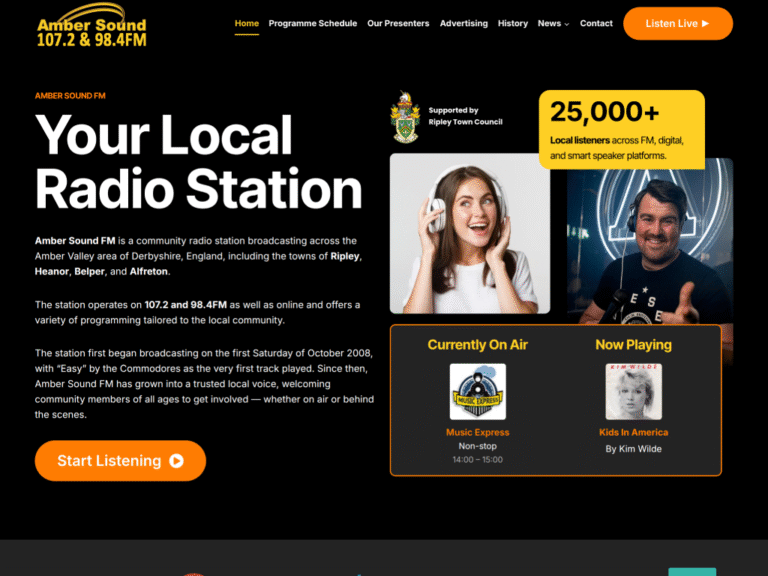The width and height of the screenshot is (768, 576).
Task: Open Kids In America track link
Action: pyautogui.click(x=633, y=432)
